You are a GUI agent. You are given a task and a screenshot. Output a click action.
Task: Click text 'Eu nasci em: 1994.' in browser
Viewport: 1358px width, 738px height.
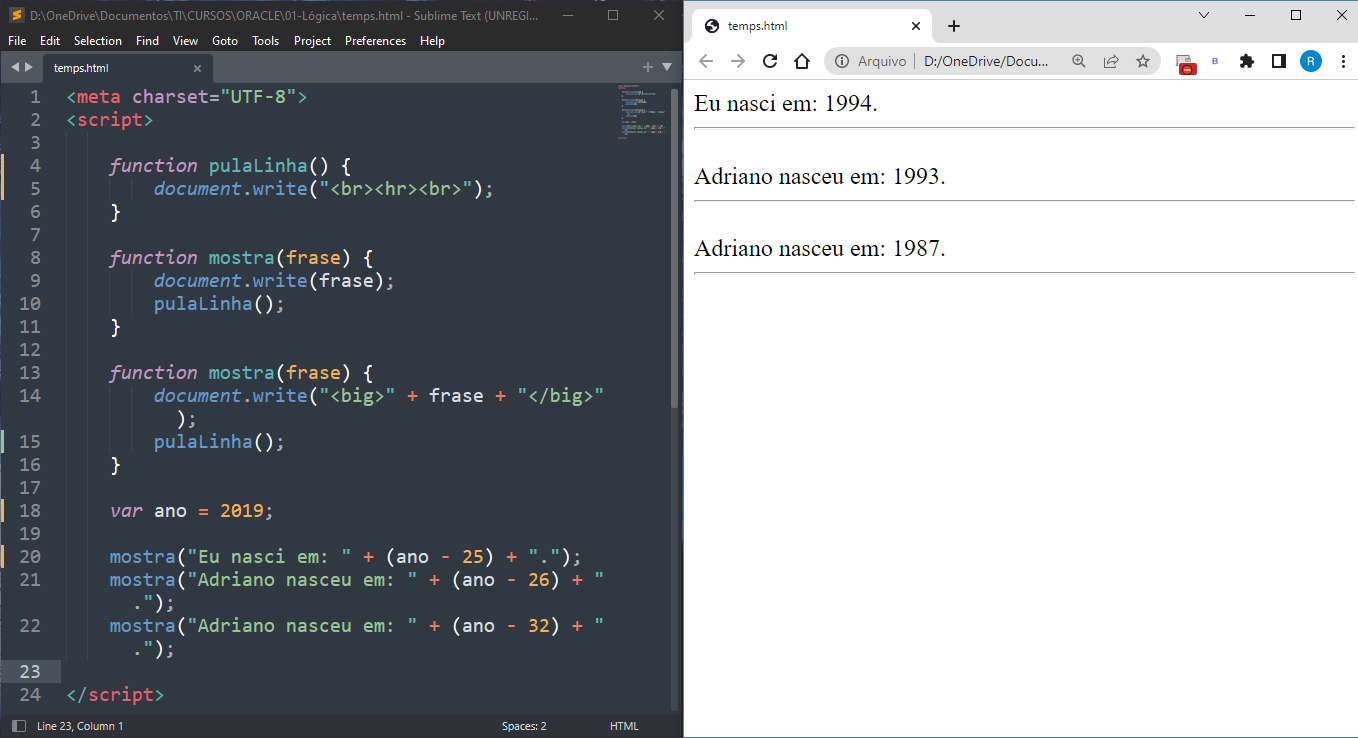coord(786,103)
